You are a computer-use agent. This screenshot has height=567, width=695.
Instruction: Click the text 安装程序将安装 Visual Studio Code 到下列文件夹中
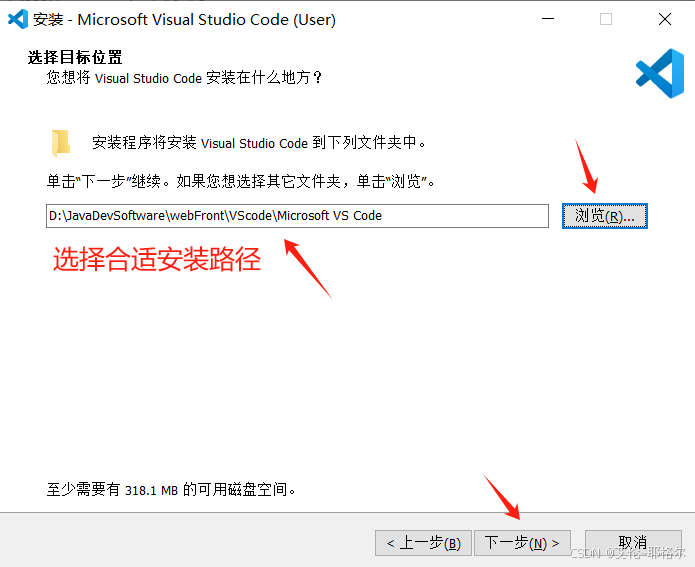(259, 143)
